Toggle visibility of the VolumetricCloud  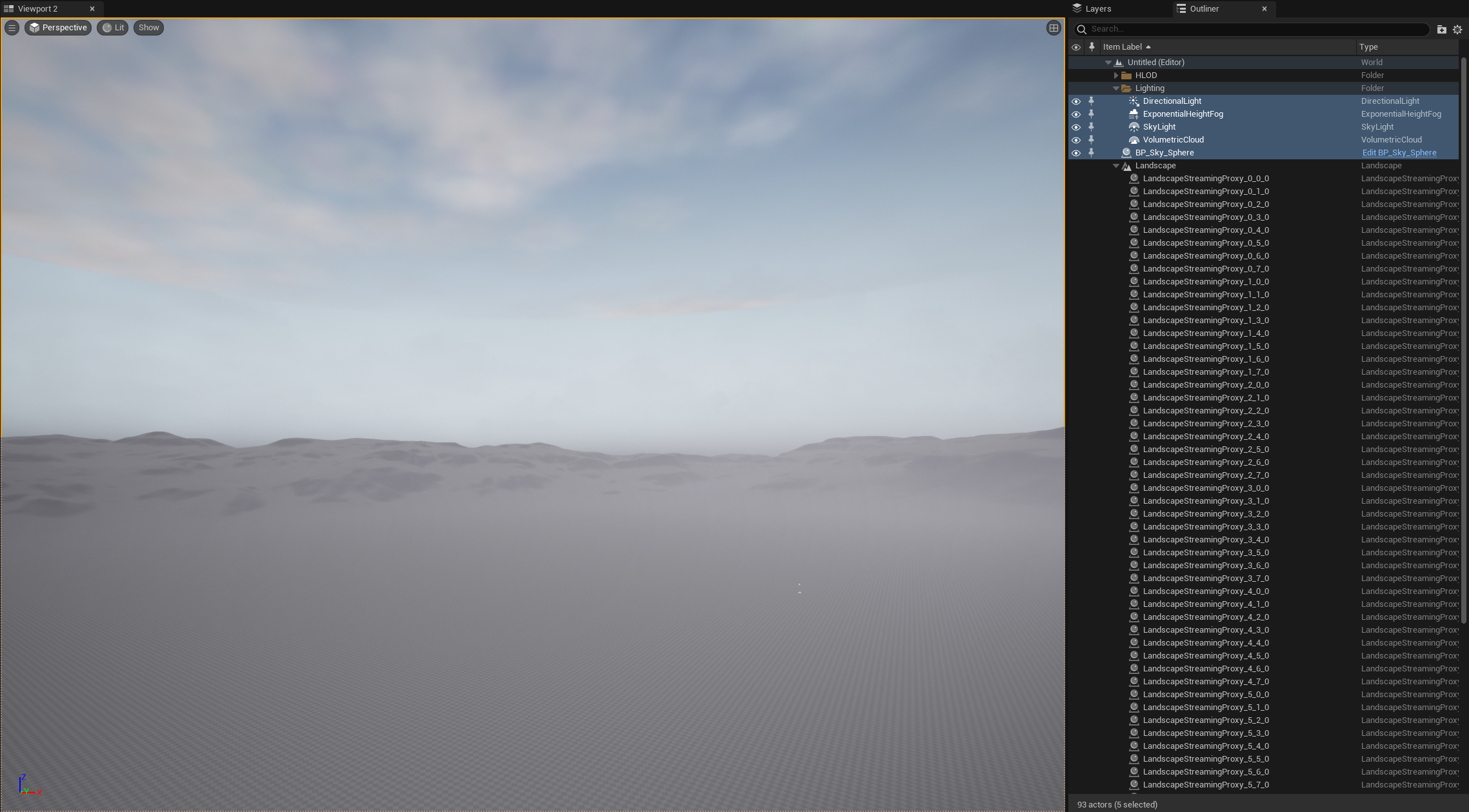coord(1075,140)
